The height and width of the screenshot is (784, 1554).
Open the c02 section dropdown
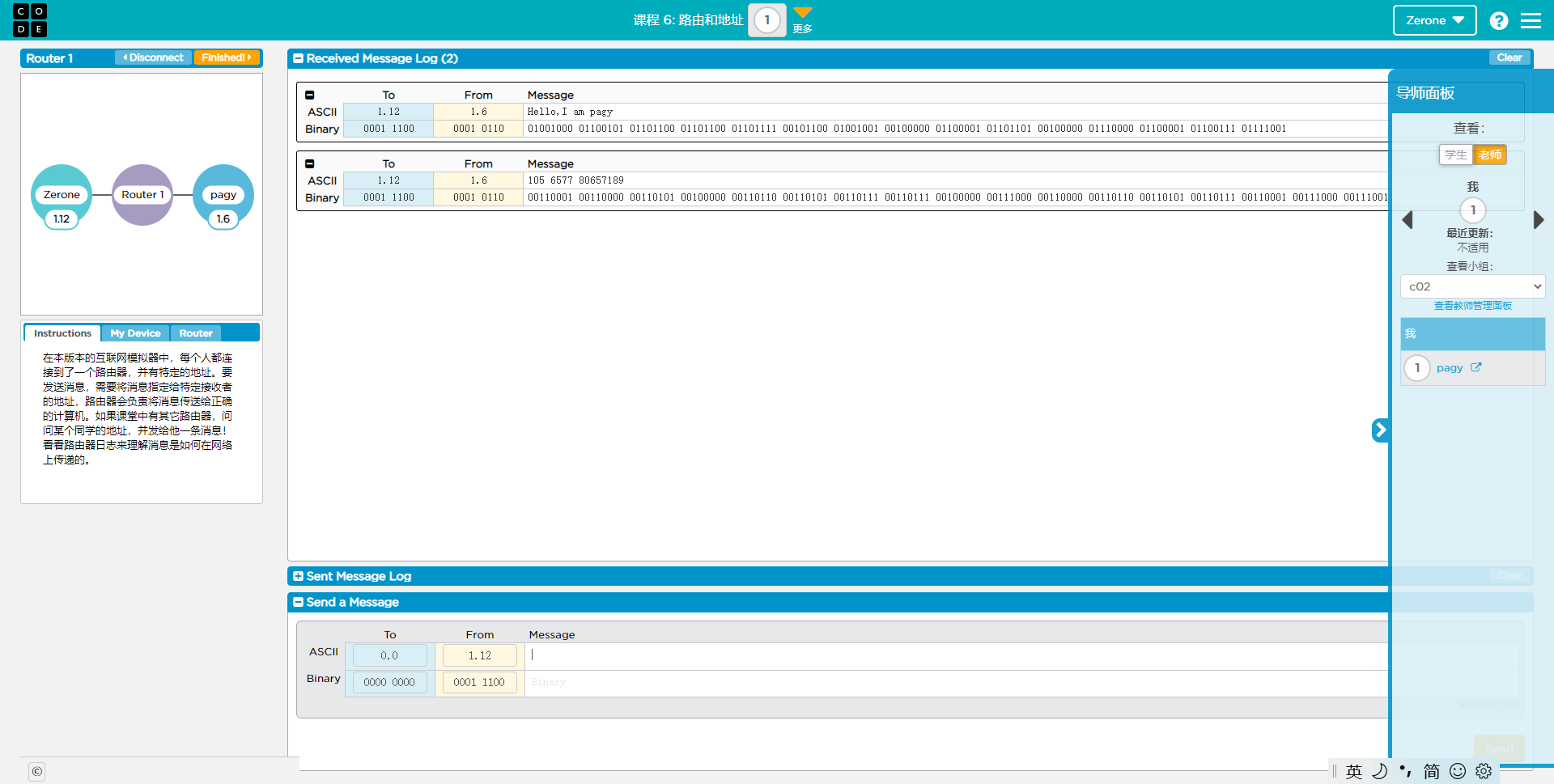click(x=1472, y=286)
